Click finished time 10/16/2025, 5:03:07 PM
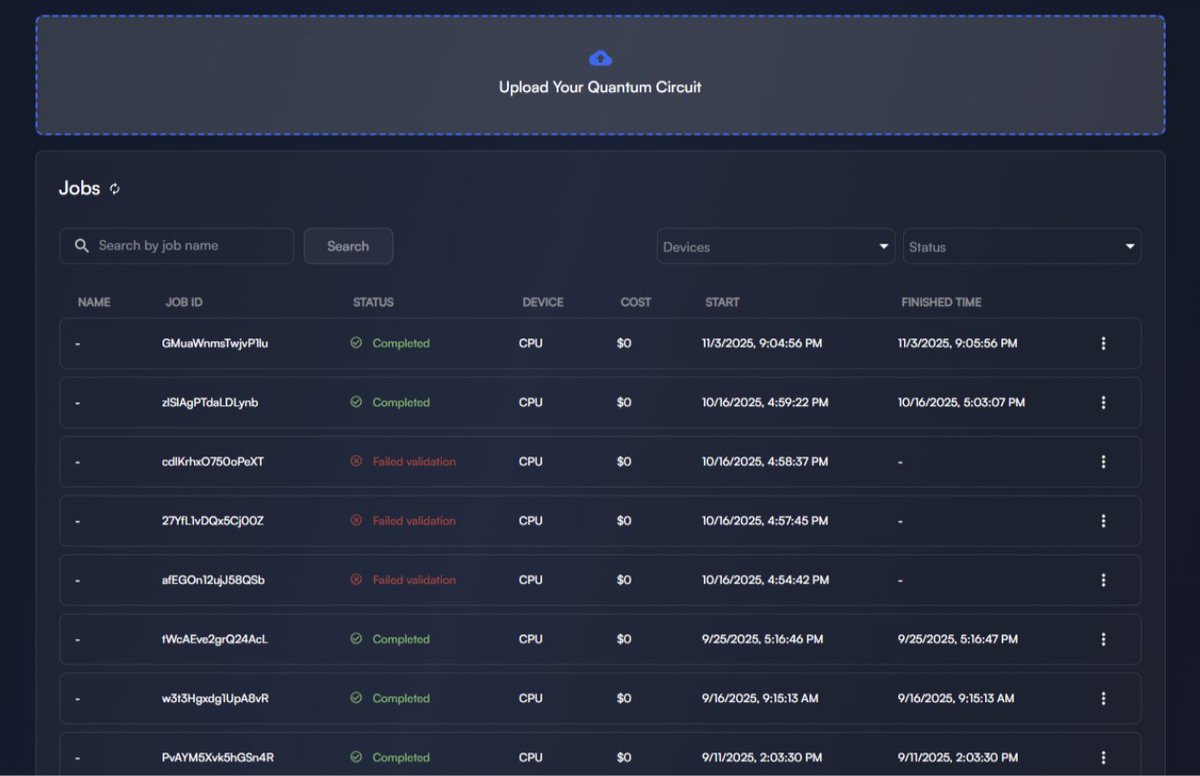Image resolution: width=1200 pixels, height=776 pixels. pyautogui.click(x=961, y=402)
